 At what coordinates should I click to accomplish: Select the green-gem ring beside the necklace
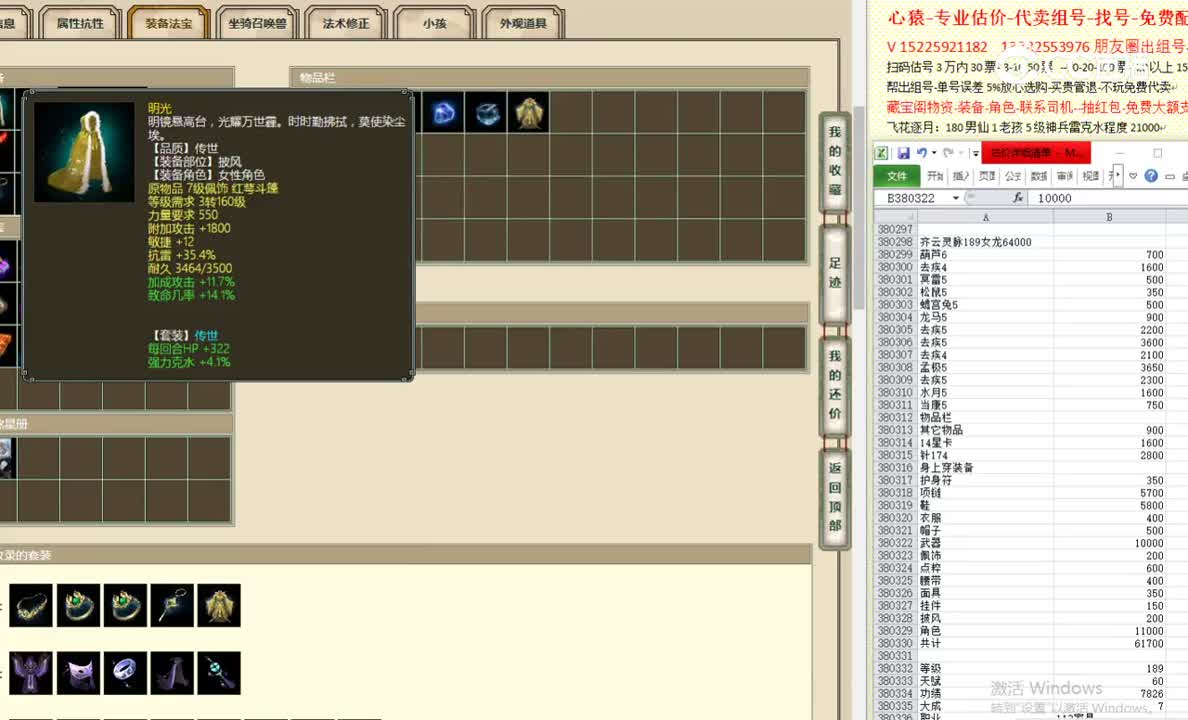click(78, 605)
